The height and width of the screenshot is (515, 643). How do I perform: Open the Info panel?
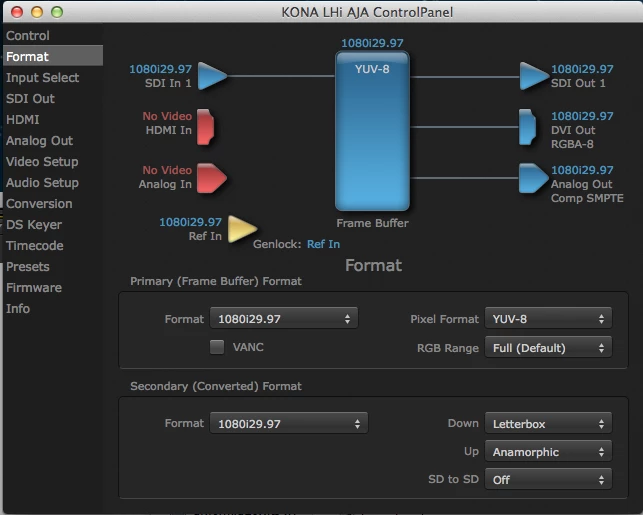pos(53,308)
